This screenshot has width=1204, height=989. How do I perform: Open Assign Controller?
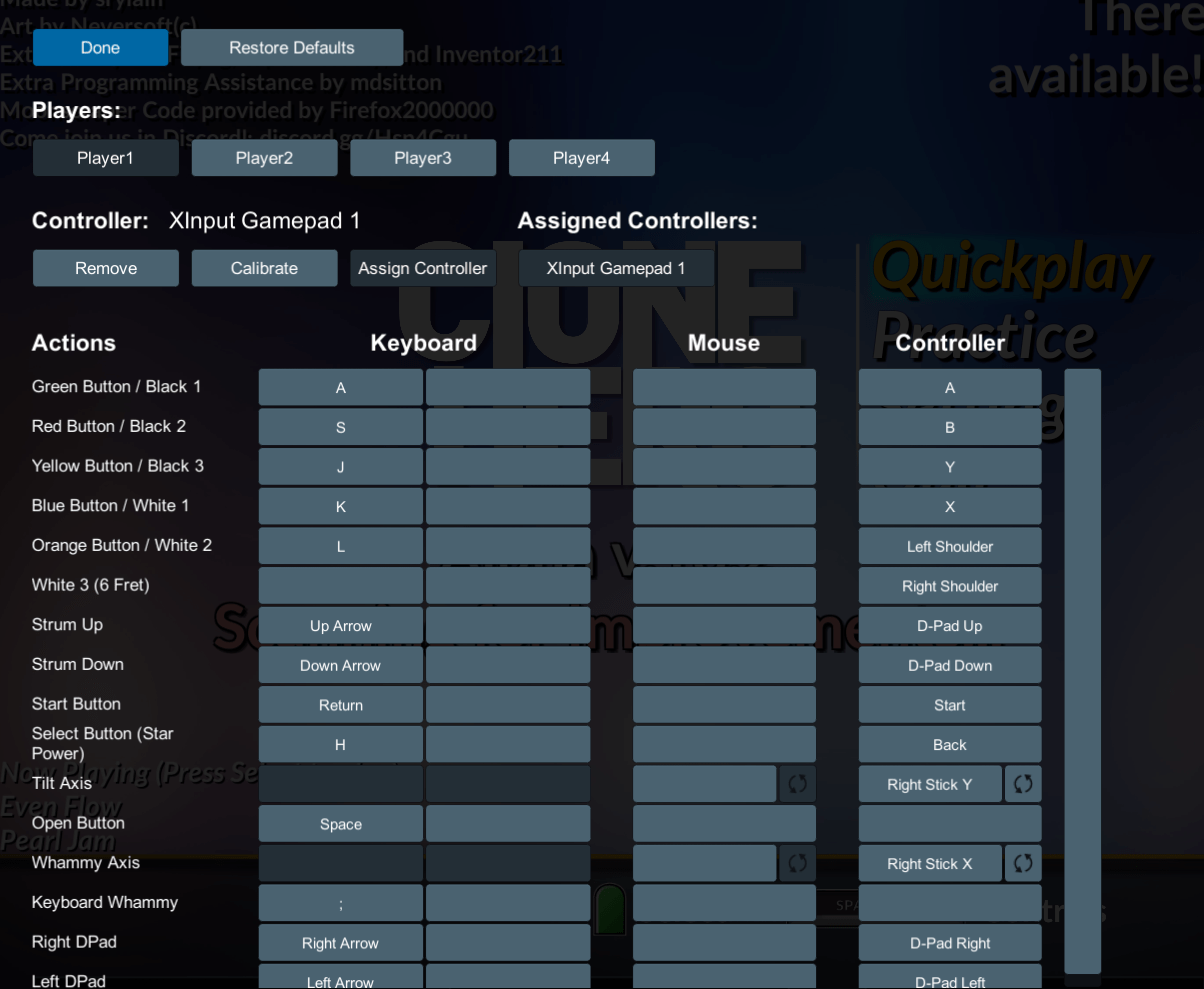[423, 268]
